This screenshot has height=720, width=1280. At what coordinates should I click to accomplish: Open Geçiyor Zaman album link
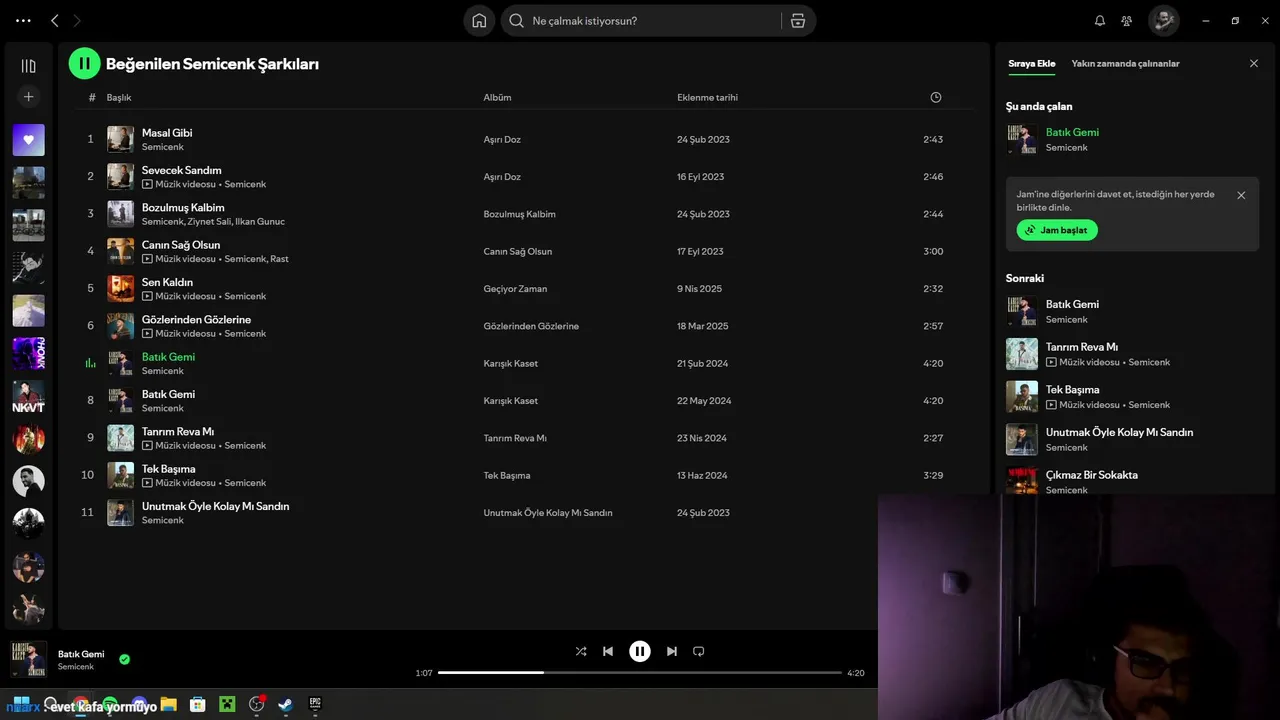pyautogui.click(x=515, y=289)
